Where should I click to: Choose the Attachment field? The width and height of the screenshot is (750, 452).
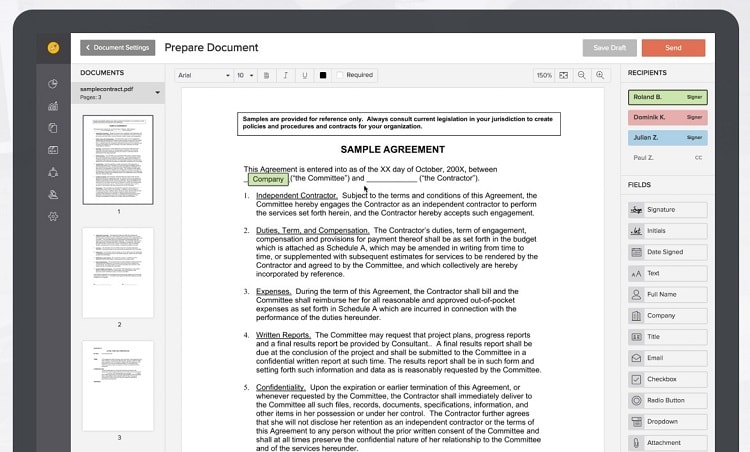coord(668,443)
